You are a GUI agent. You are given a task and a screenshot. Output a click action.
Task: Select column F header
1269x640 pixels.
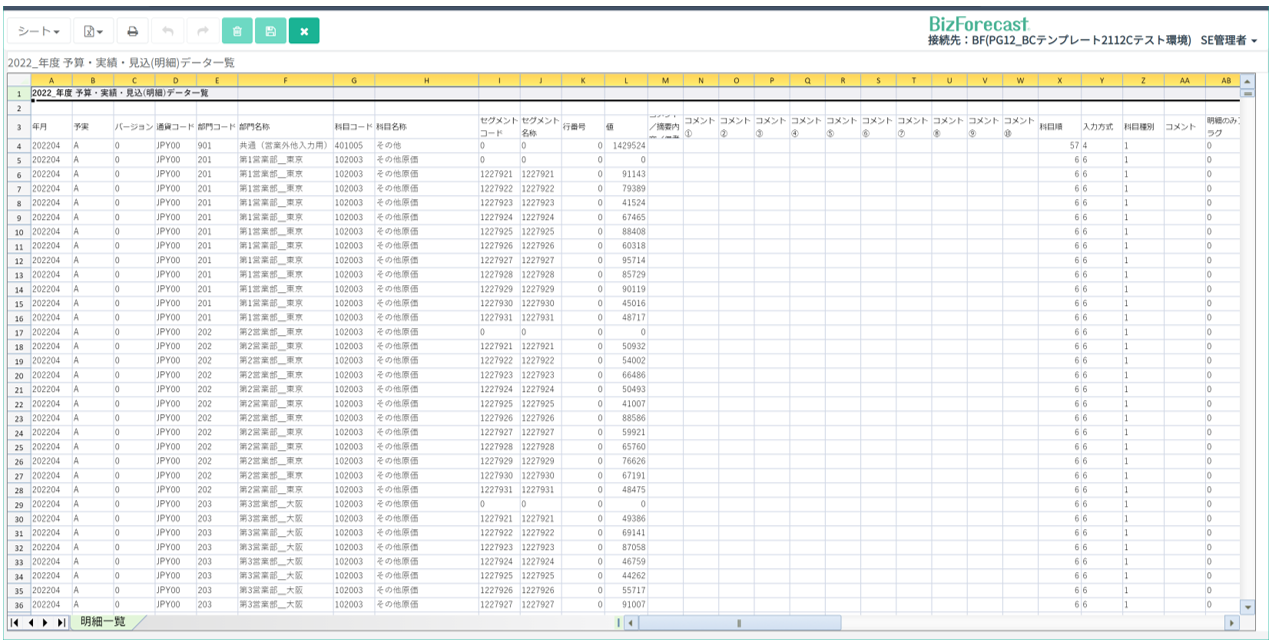point(284,80)
